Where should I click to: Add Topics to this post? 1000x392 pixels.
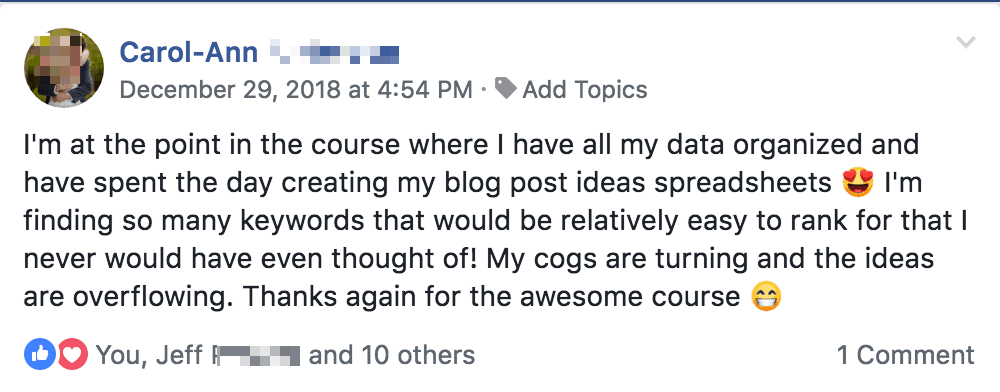[x=585, y=90]
